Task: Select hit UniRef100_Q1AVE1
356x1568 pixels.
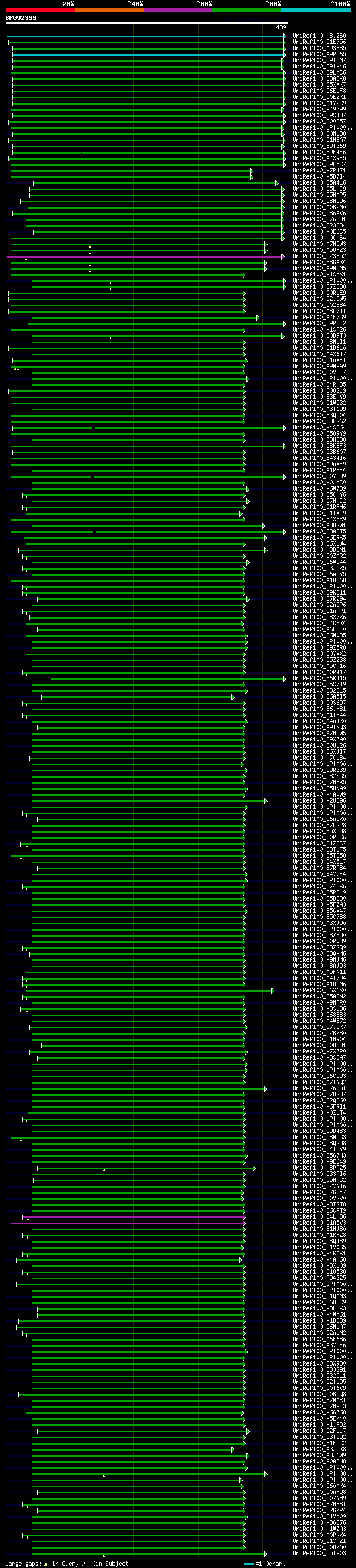Action: (x=319, y=360)
